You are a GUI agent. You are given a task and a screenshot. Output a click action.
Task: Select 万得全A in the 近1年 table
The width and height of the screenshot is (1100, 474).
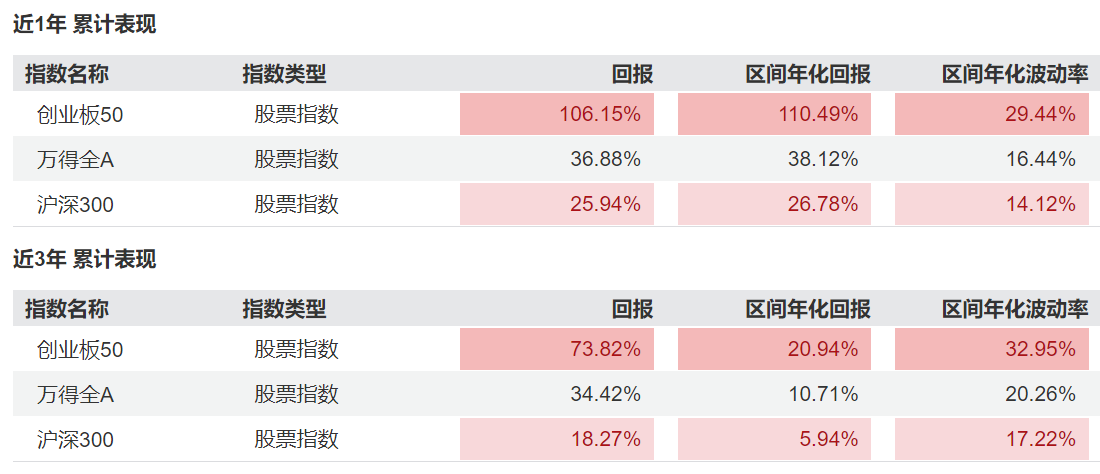tap(75, 159)
